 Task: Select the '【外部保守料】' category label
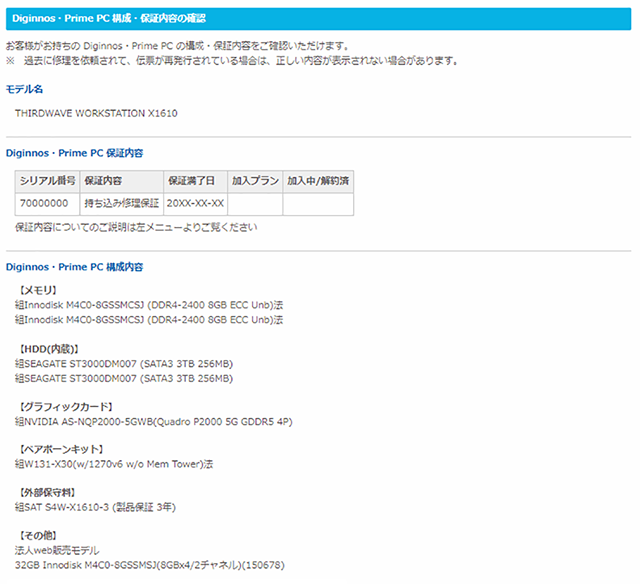click(47, 493)
